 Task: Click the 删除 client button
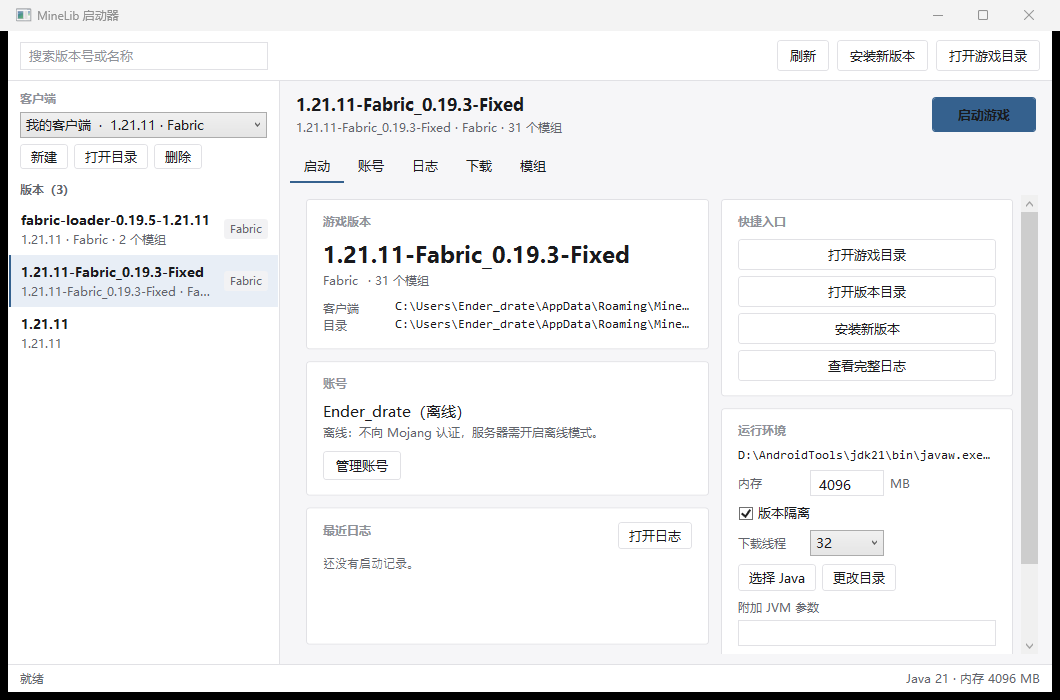pyautogui.click(x=178, y=157)
